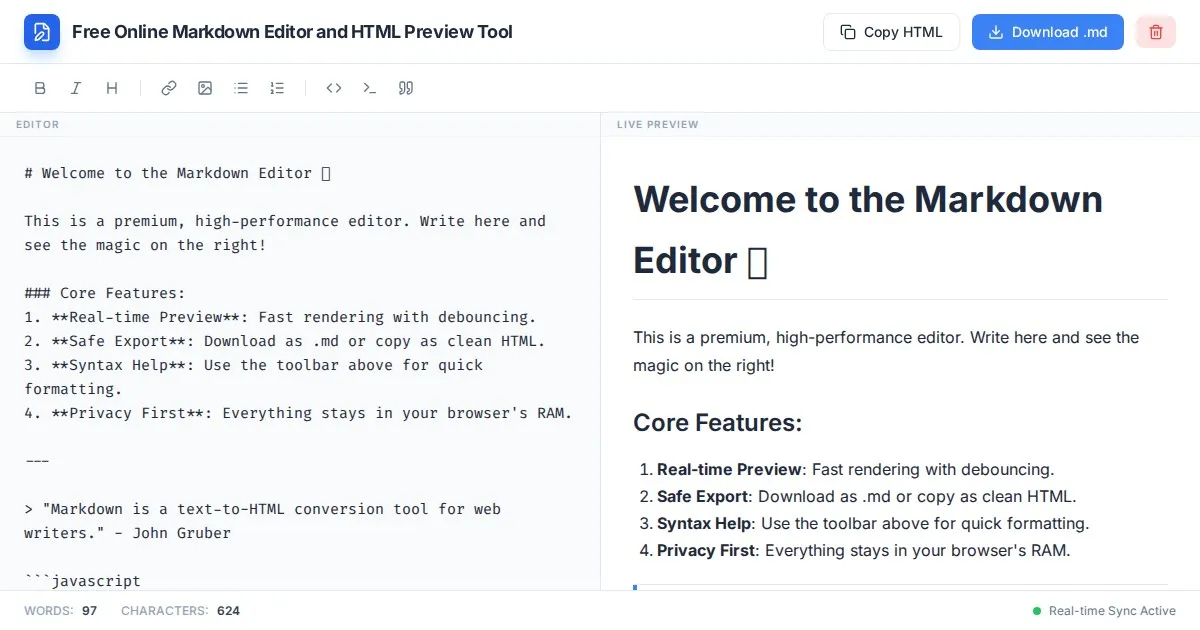Screen dimensions: 1200x630
Task: Insert a hyperlink using the link icon
Action: point(169,88)
